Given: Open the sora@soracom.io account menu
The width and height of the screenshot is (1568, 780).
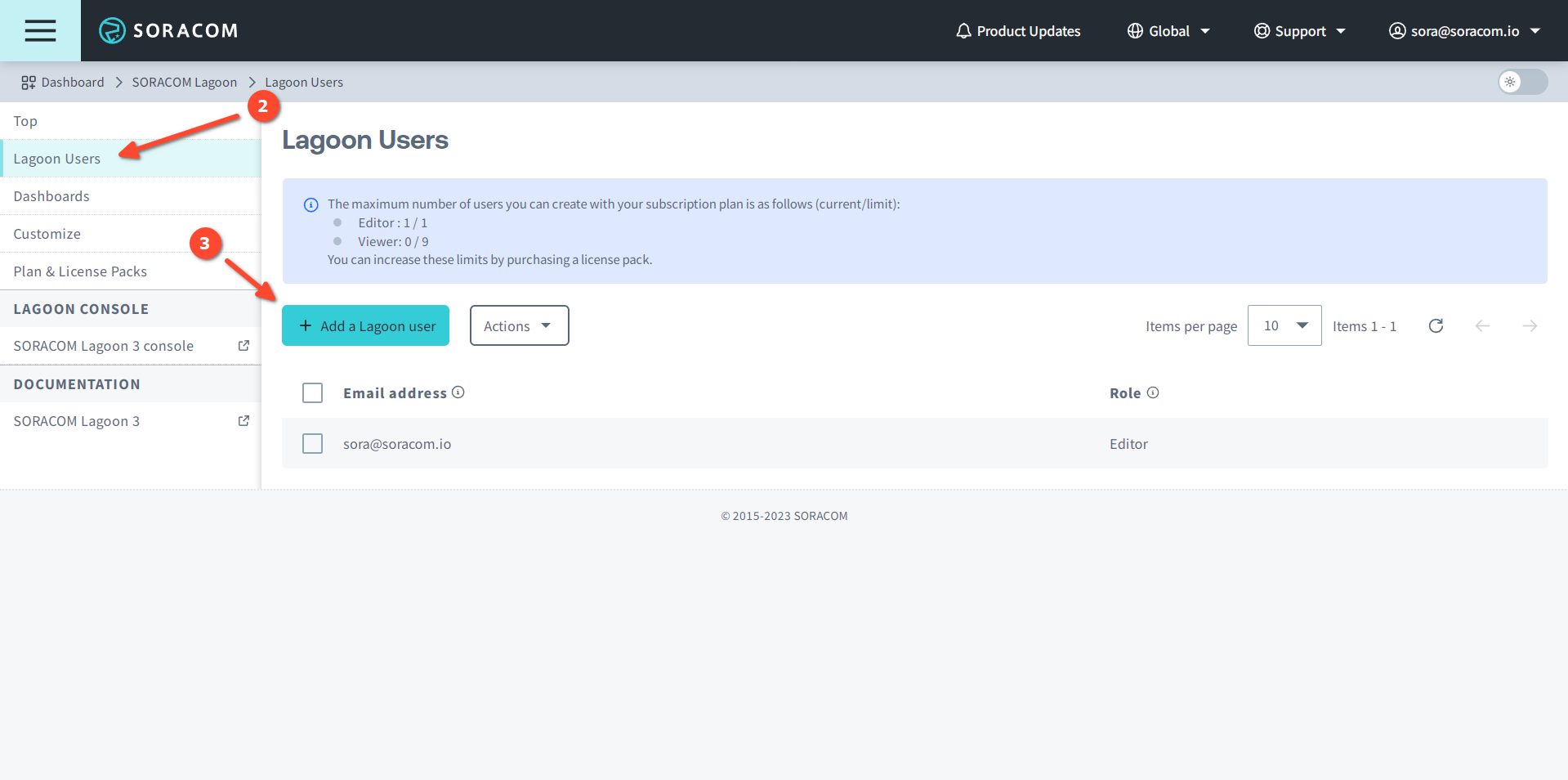Looking at the screenshot, I should click(x=1464, y=31).
